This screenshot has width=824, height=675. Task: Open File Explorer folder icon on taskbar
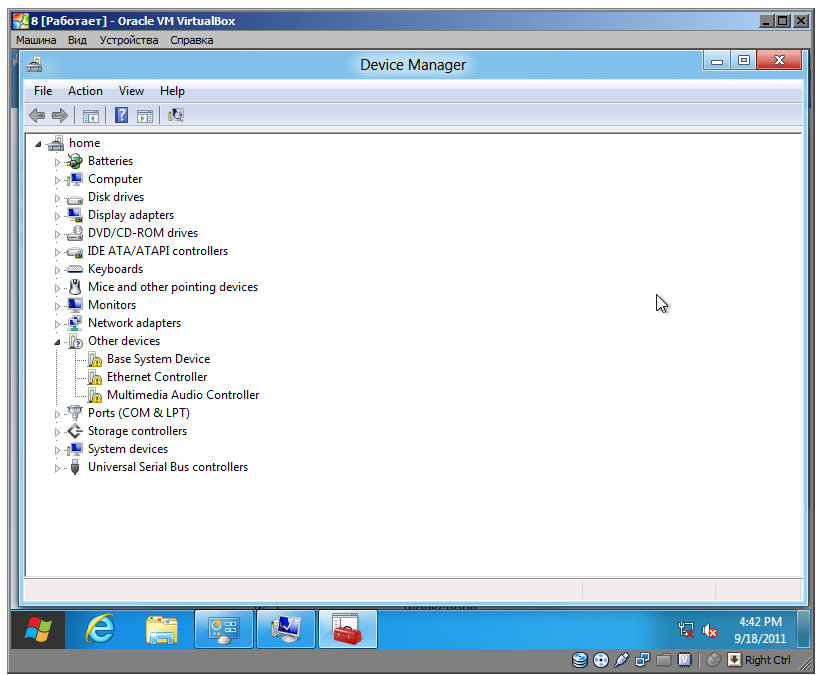coord(162,629)
